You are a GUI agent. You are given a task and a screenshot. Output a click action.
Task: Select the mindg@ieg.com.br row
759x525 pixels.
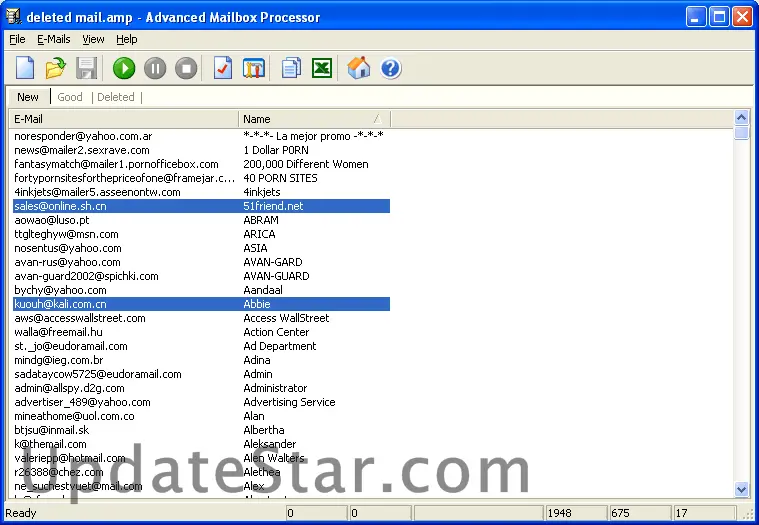201,360
